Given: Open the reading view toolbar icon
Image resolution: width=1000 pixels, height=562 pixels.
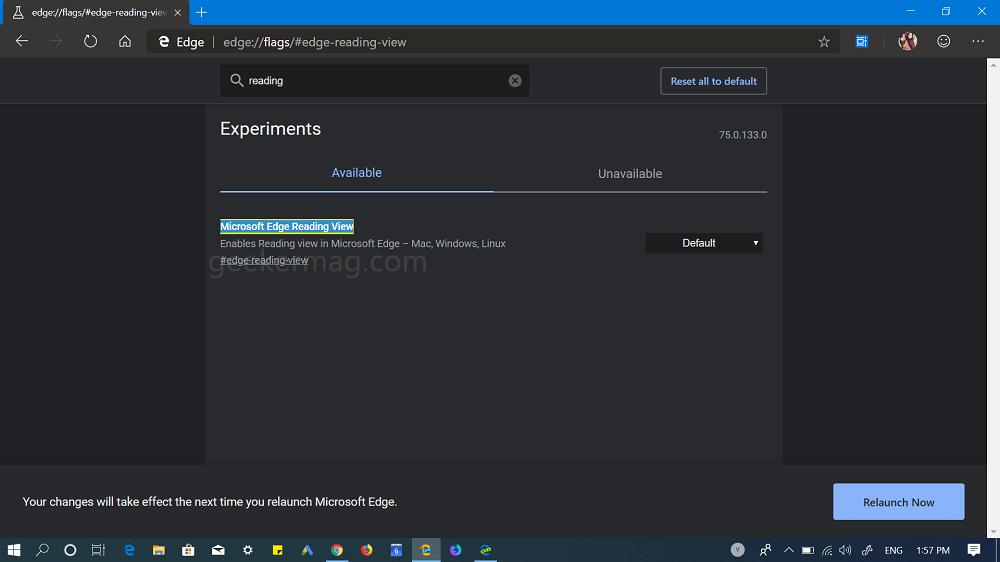Looking at the screenshot, I should (x=862, y=41).
